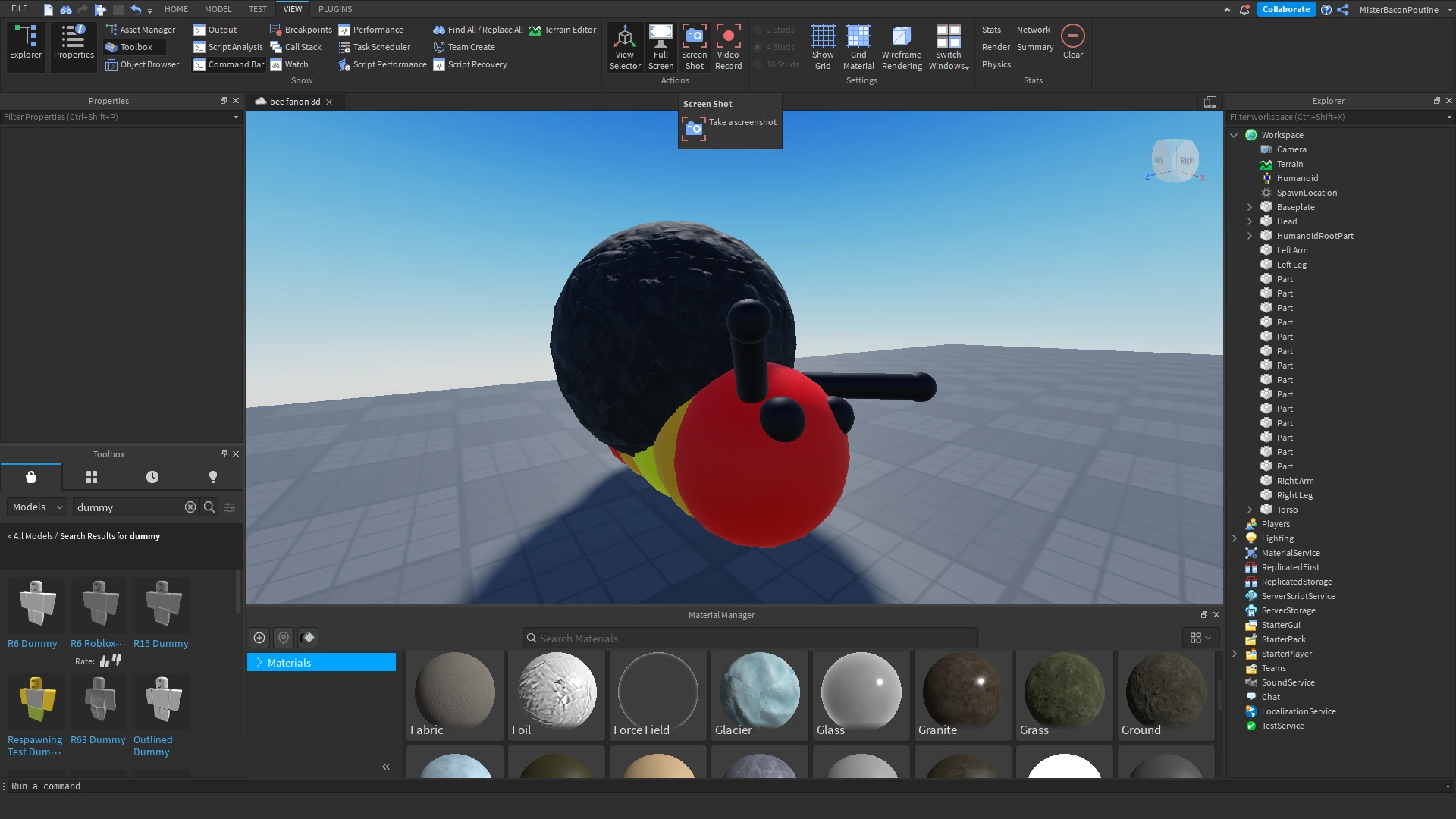The width and height of the screenshot is (1456, 819).
Task: Open the Asset Manager panel
Action: pos(141,30)
